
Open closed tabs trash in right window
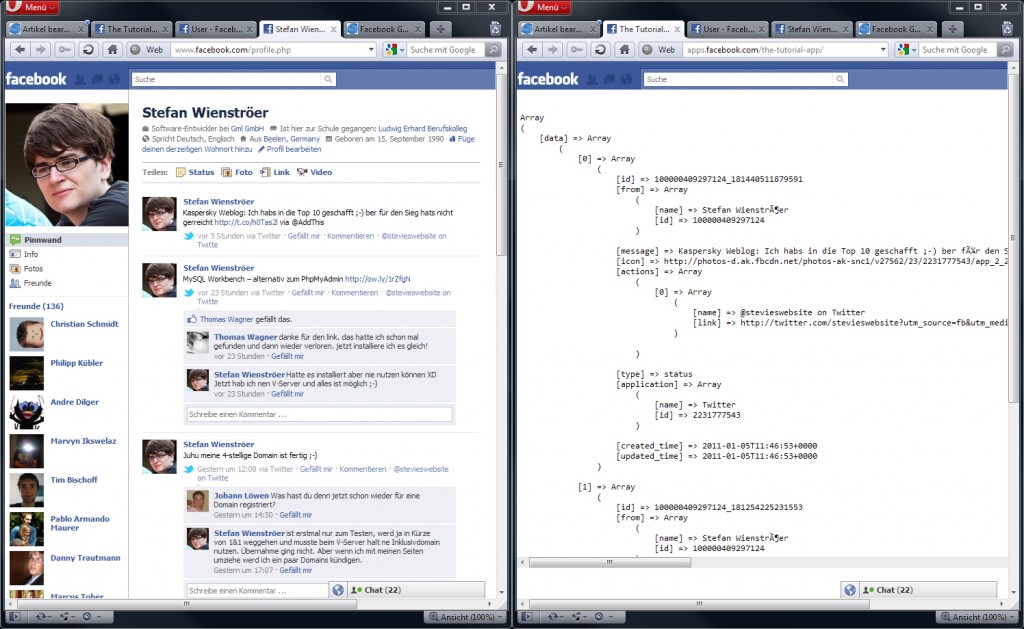tap(1008, 29)
